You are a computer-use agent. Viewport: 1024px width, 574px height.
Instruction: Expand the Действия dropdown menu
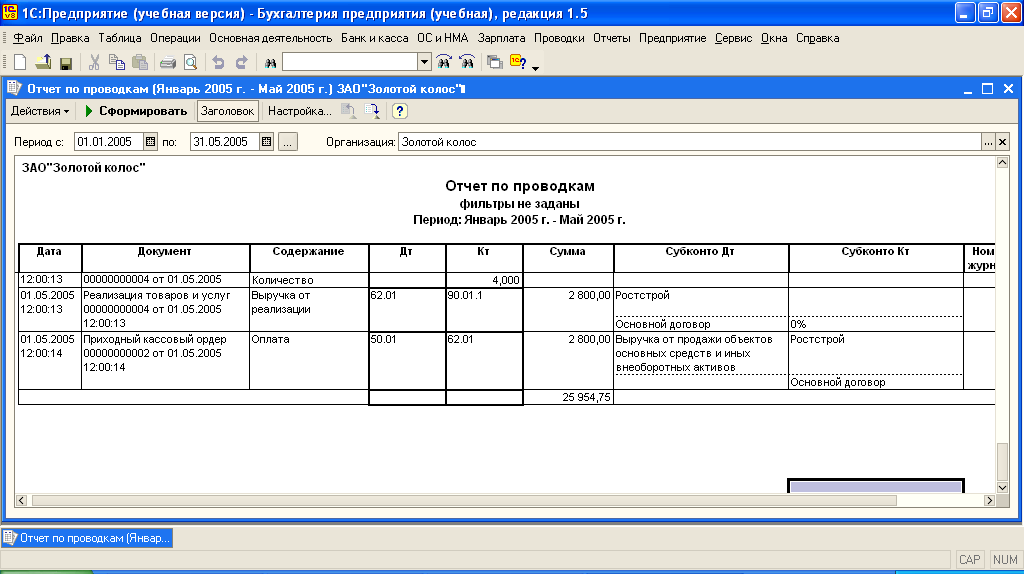pyautogui.click(x=40, y=111)
